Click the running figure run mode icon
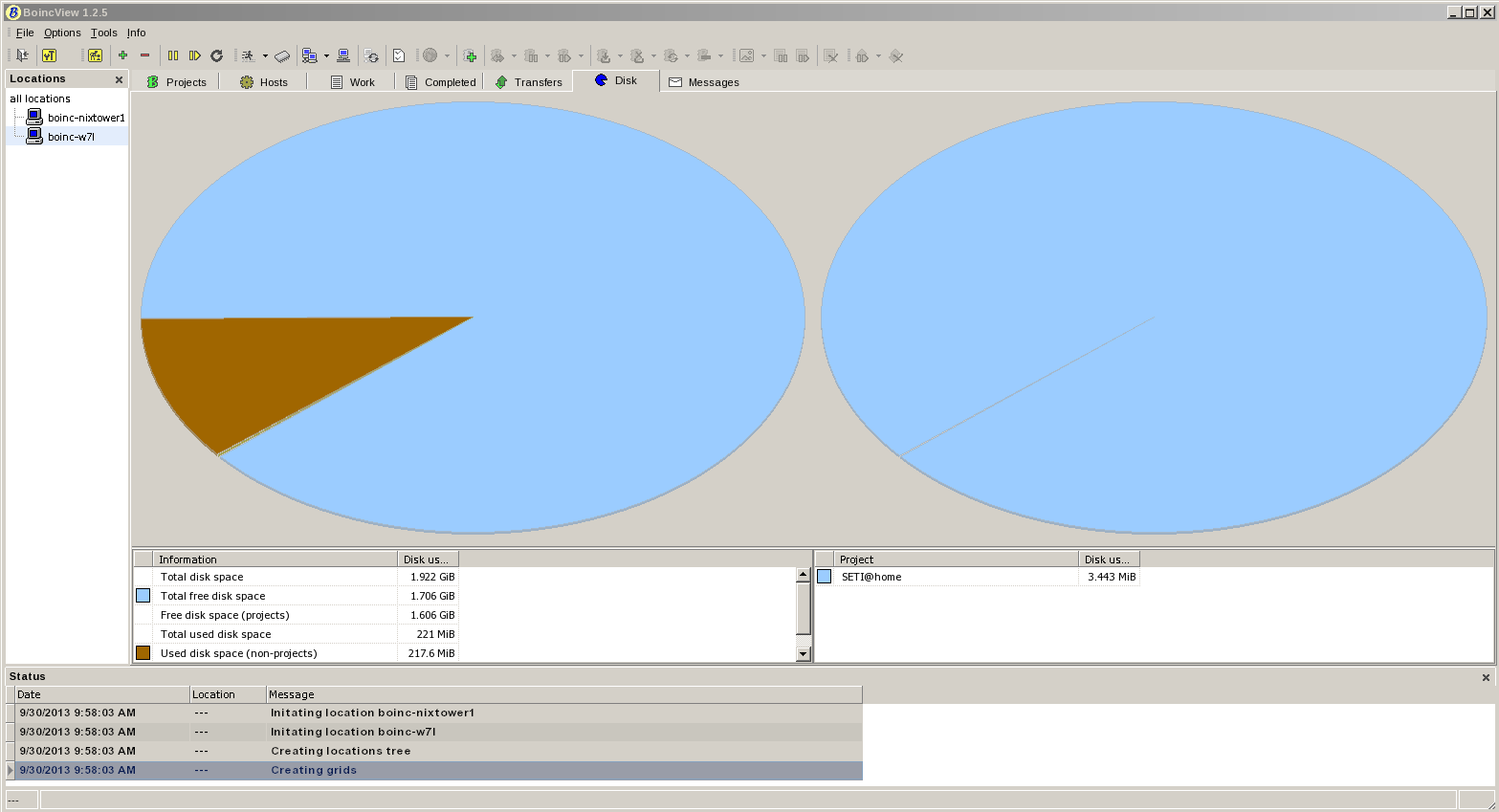This screenshot has width=1499, height=812. [x=248, y=55]
